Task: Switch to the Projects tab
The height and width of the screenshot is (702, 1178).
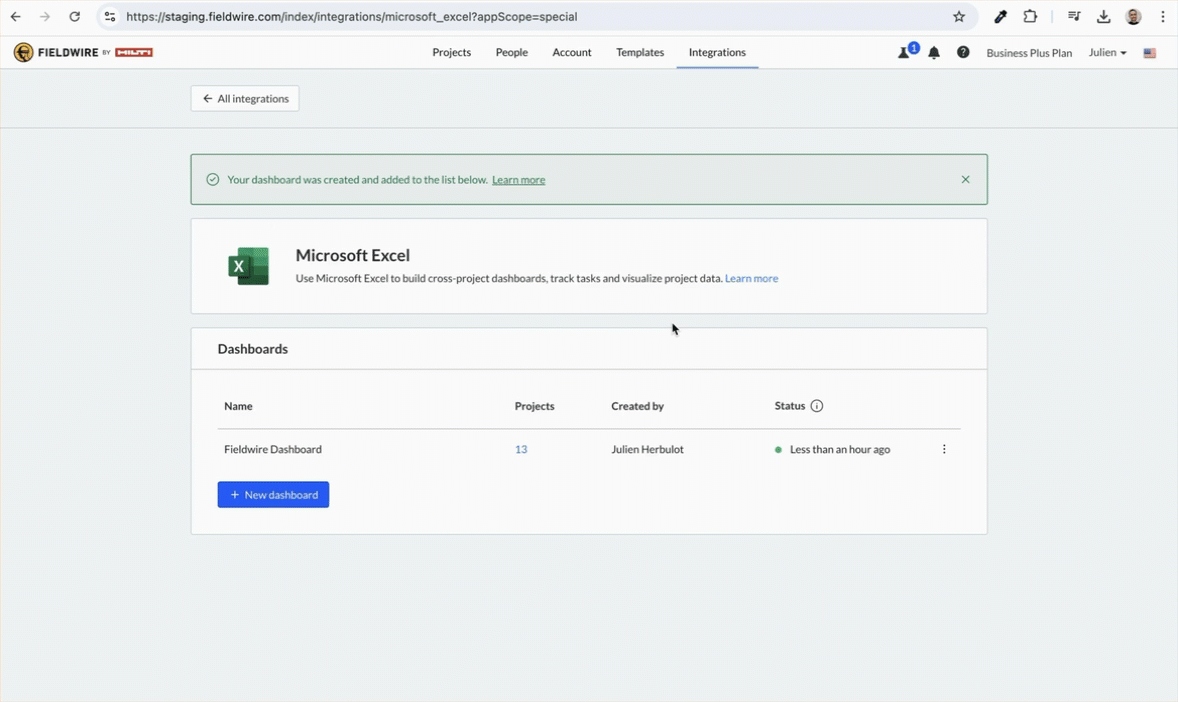Action: point(451,52)
